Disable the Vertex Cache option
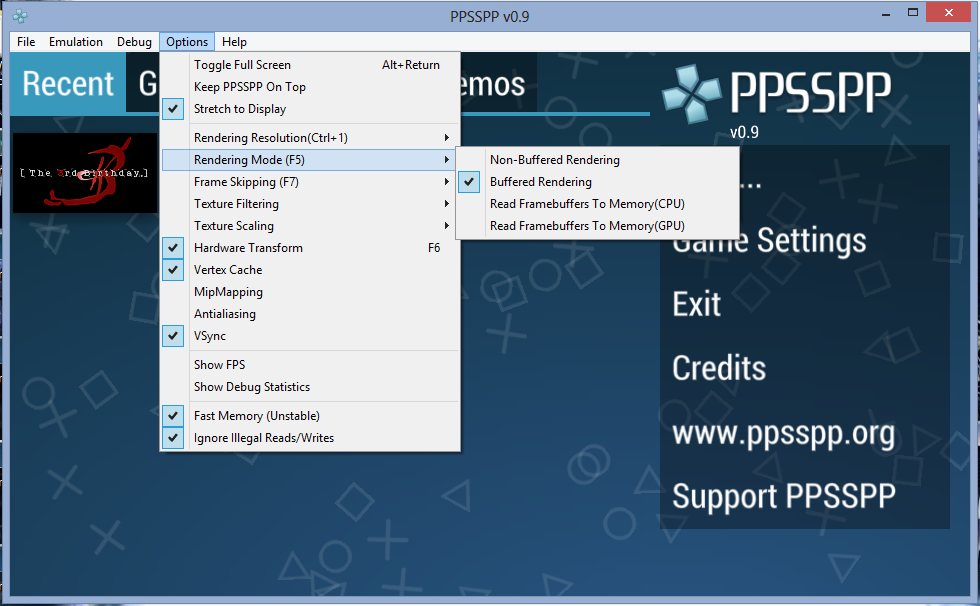 [228, 270]
